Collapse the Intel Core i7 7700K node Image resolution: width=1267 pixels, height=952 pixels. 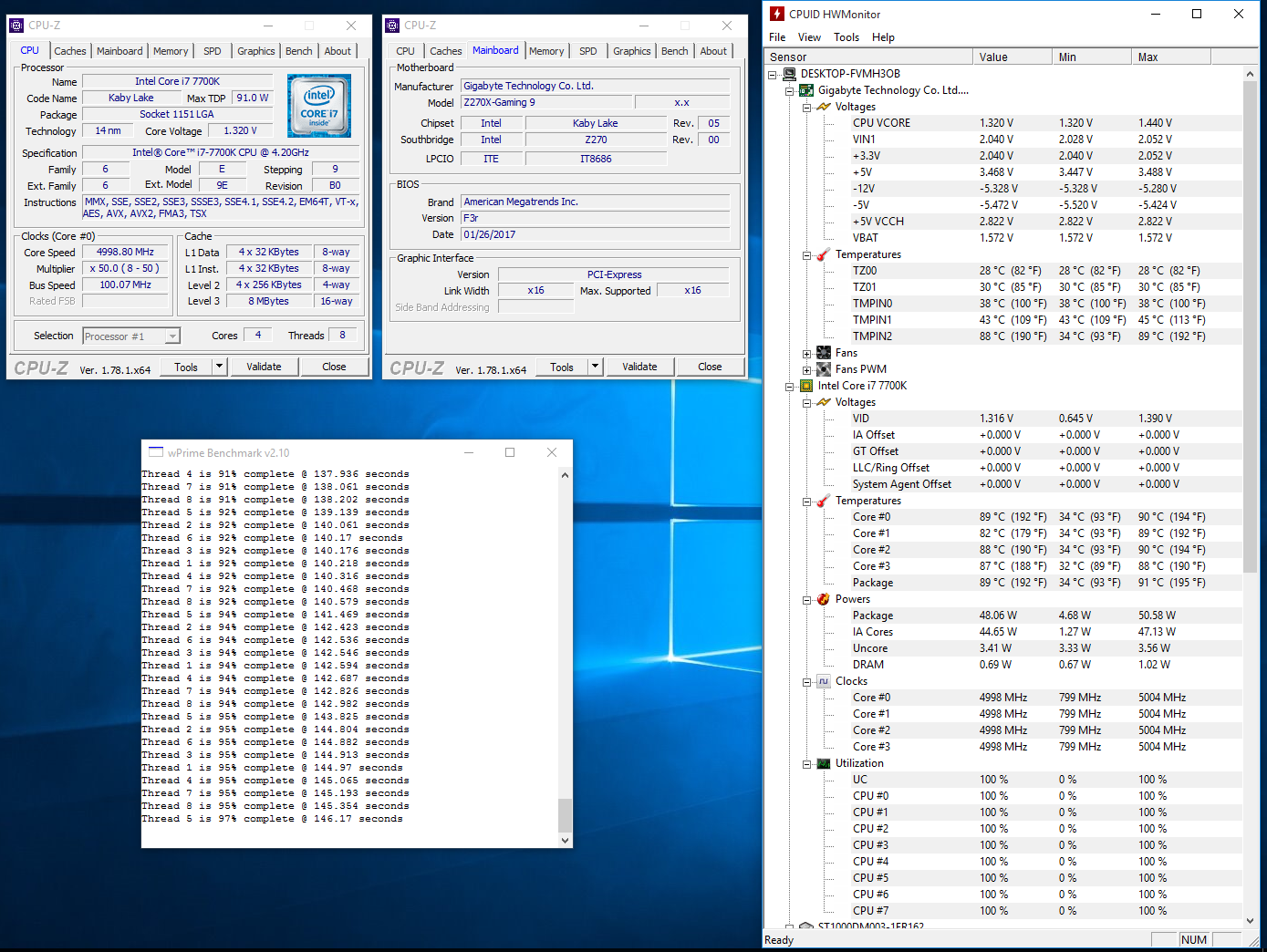pos(790,387)
